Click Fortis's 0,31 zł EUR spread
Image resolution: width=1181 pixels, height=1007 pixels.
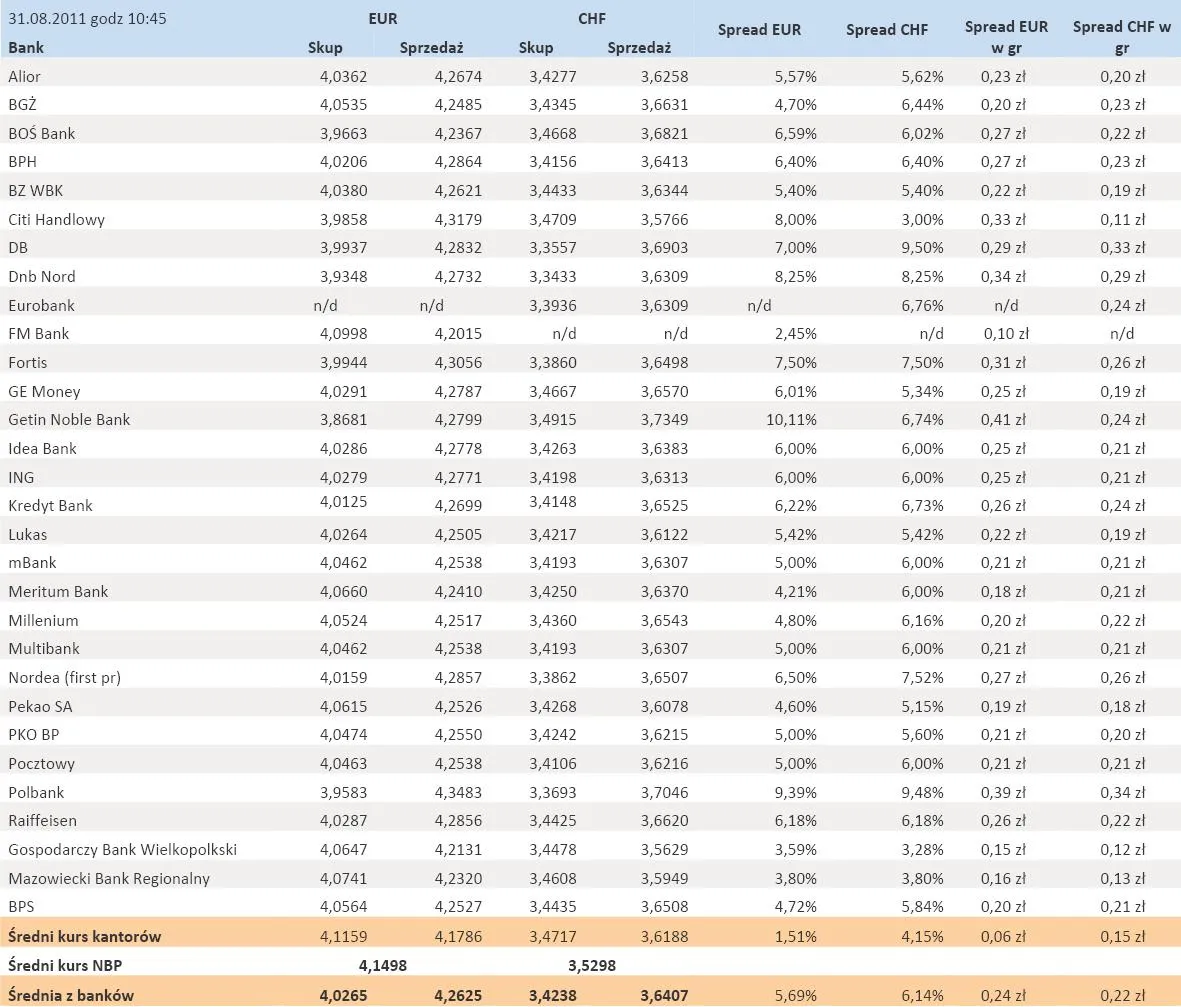point(1003,362)
